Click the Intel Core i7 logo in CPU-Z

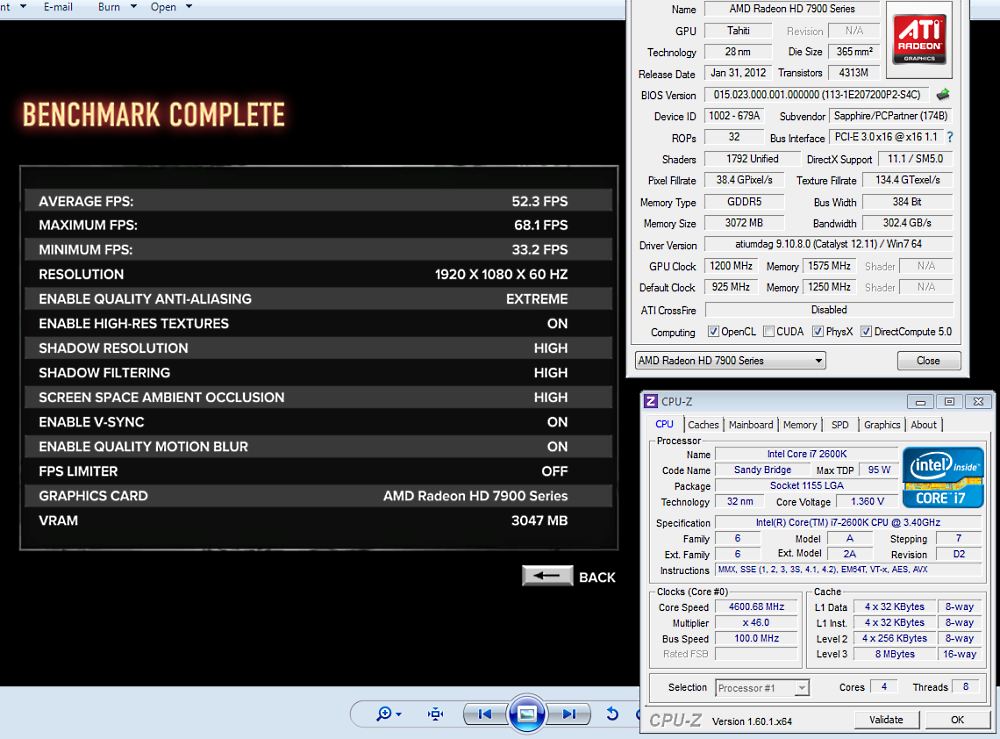point(943,477)
